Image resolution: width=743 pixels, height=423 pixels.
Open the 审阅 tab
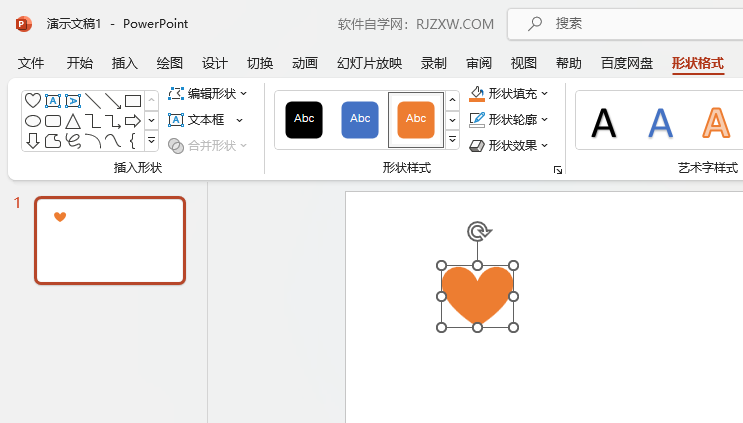pyautogui.click(x=479, y=63)
